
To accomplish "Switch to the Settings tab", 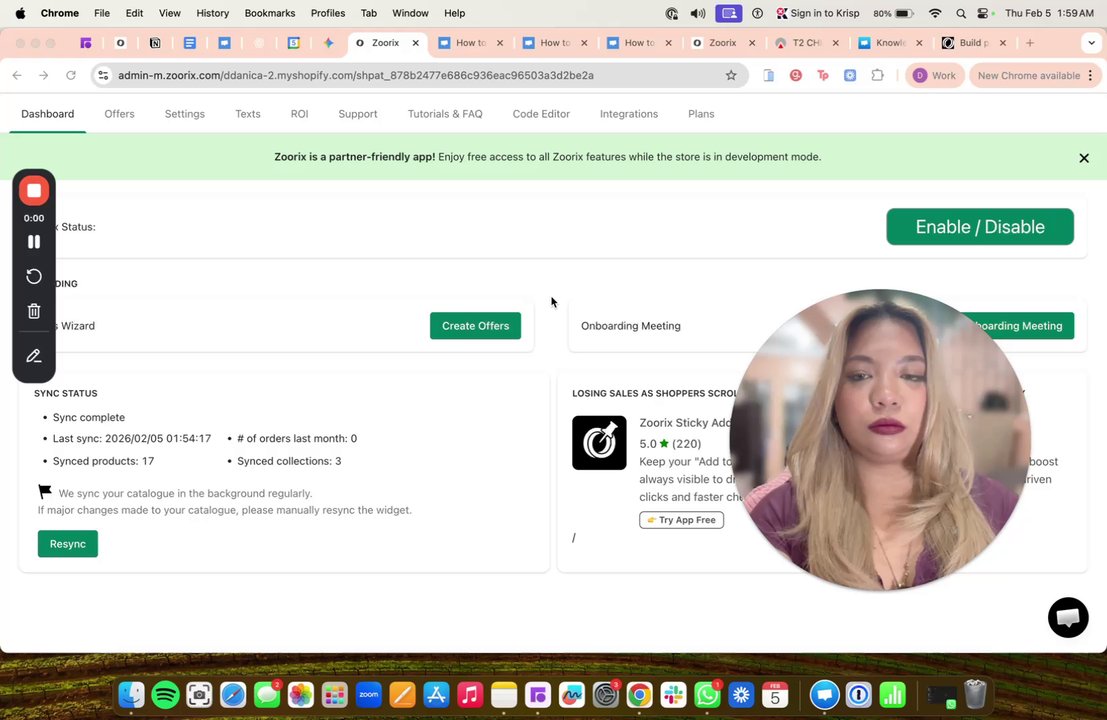I will click(x=184, y=114).
